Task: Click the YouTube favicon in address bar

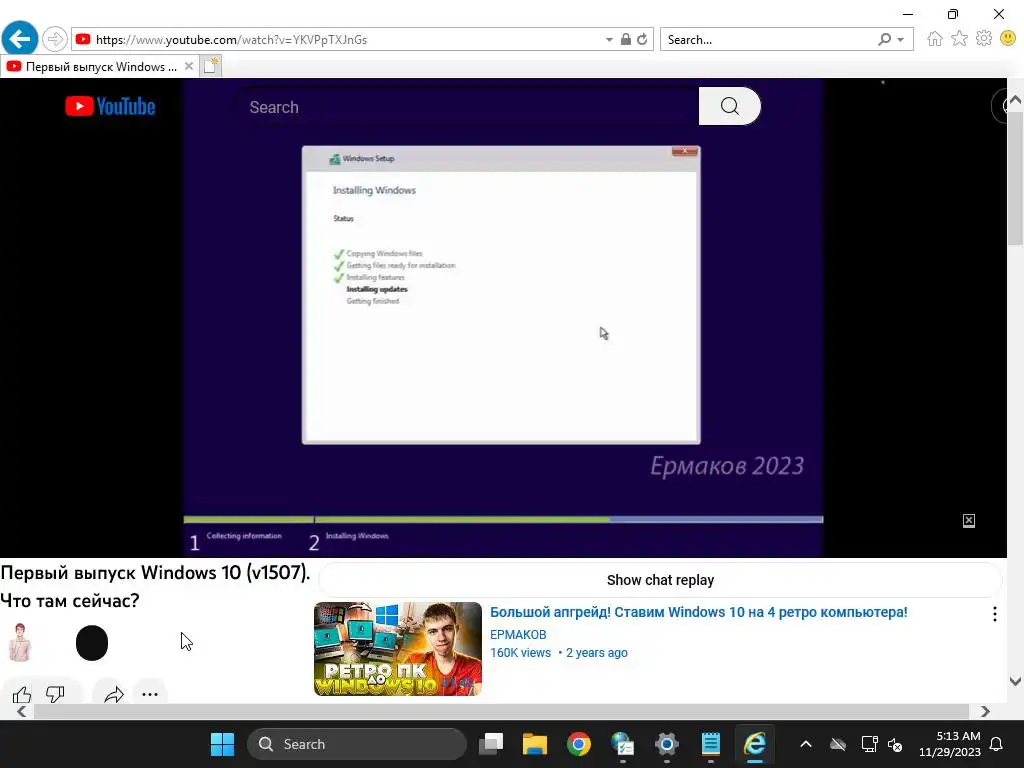Action: coord(83,40)
